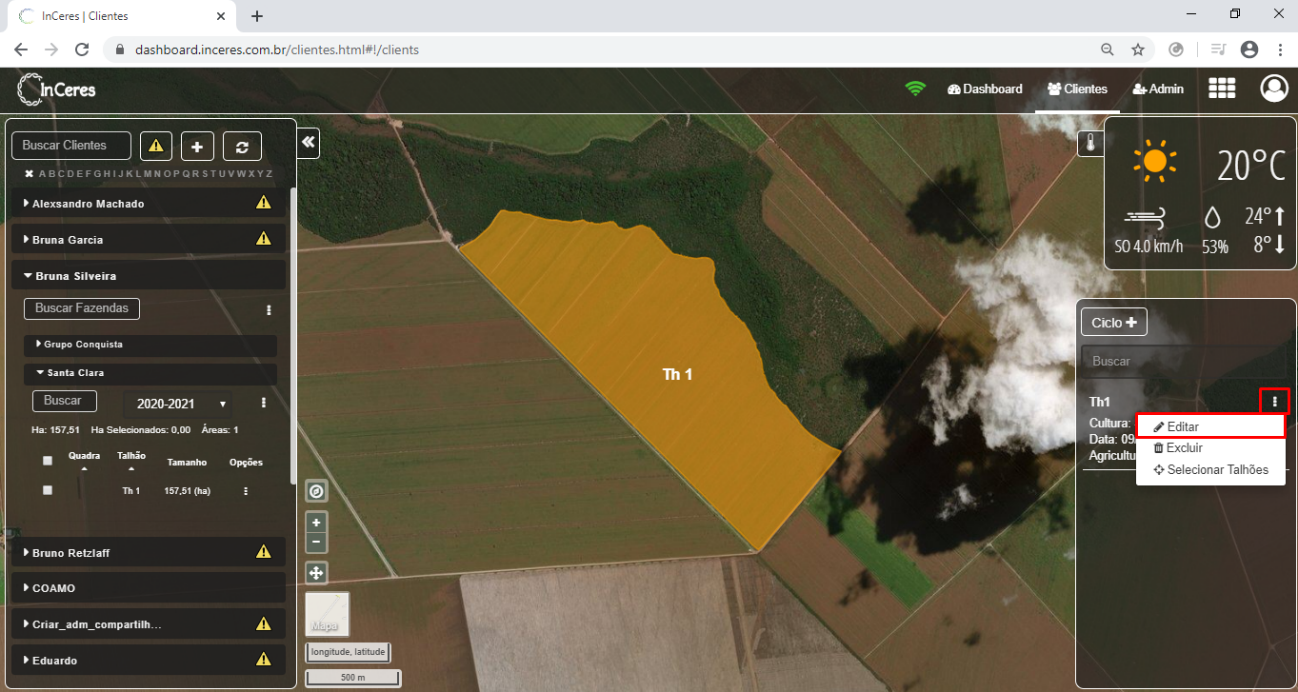Click the Buscar Clientes search field
The image size is (1298, 692).
pos(71,145)
